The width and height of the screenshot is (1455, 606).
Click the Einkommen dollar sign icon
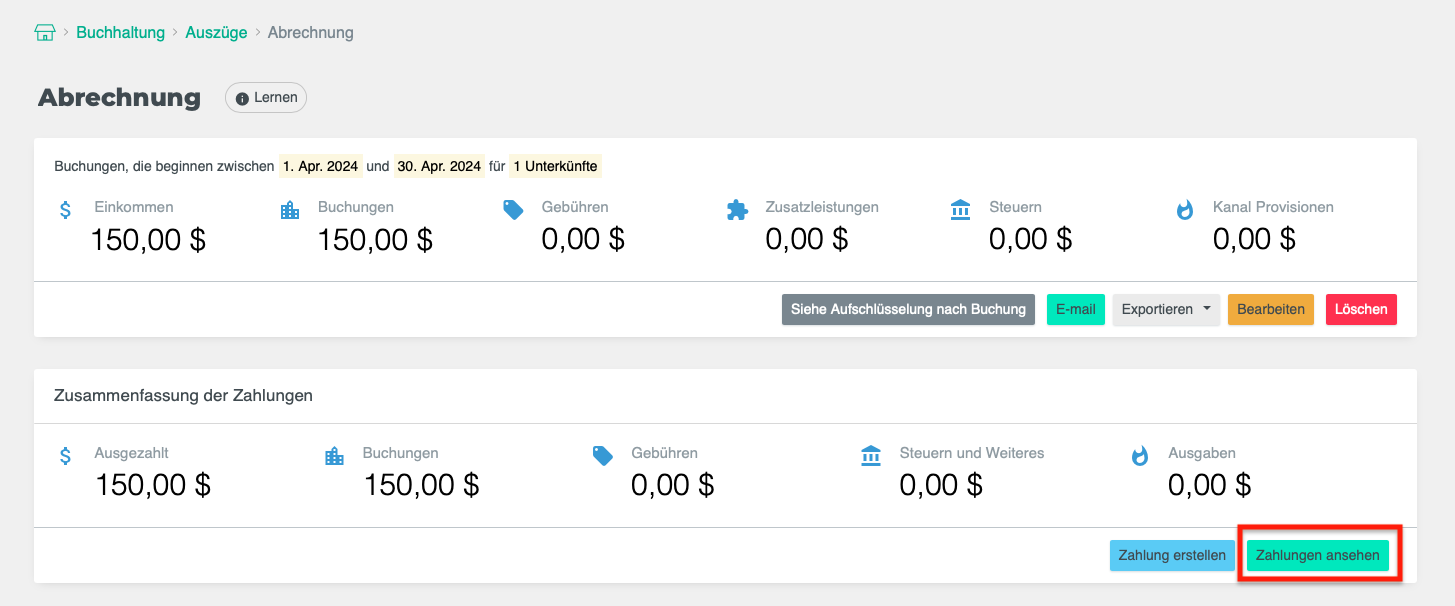(x=66, y=210)
